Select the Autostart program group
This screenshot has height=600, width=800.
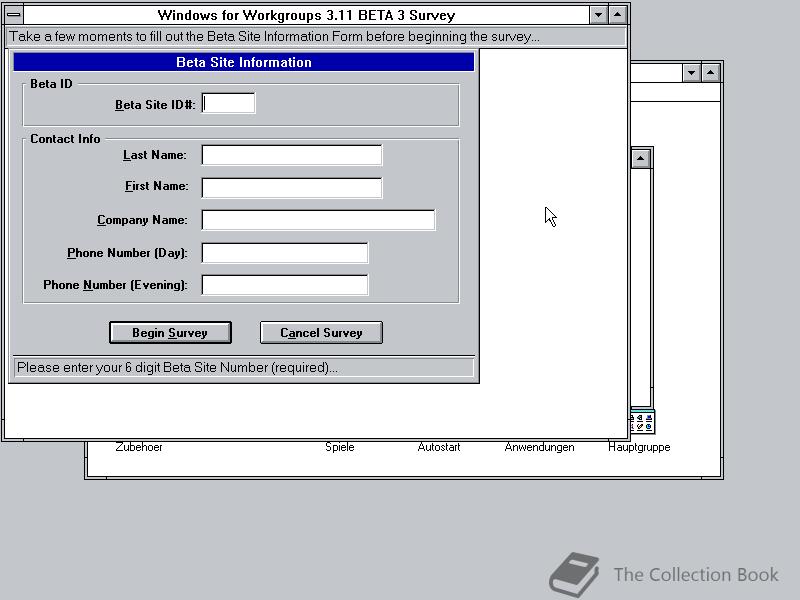pos(439,447)
